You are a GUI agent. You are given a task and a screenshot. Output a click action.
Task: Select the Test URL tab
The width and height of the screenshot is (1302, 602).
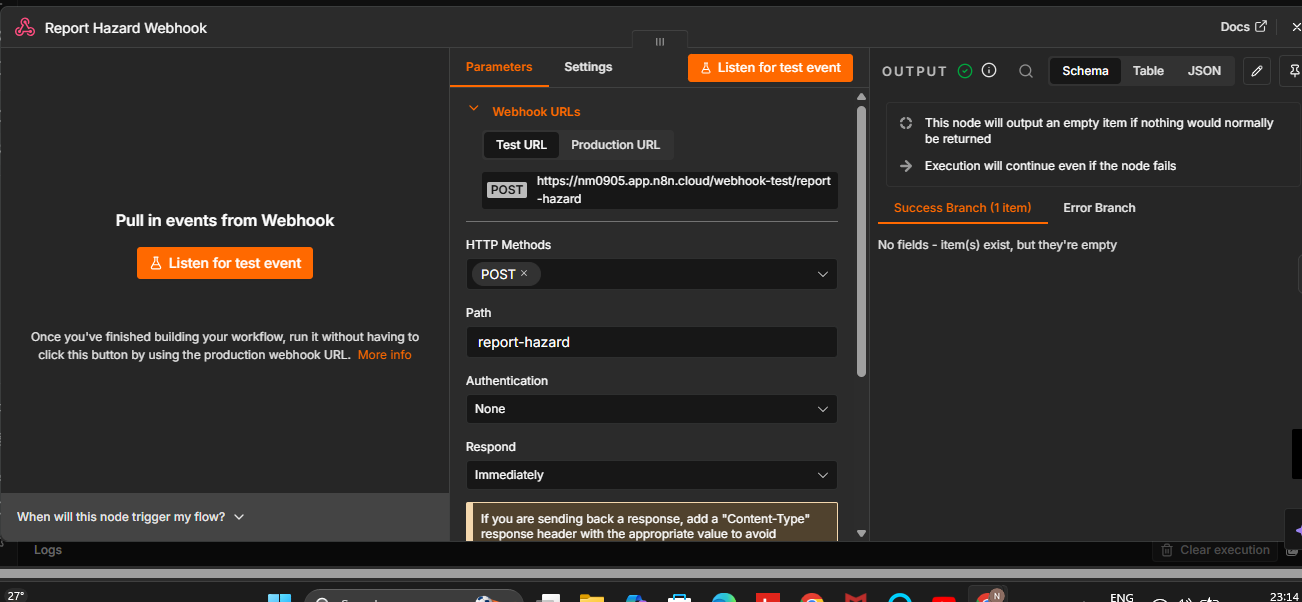point(521,145)
